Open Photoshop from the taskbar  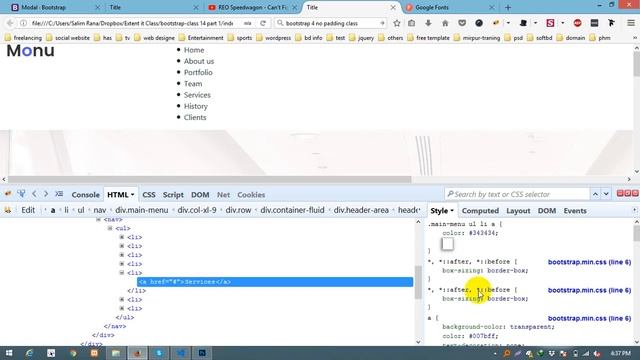click(202, 353)
